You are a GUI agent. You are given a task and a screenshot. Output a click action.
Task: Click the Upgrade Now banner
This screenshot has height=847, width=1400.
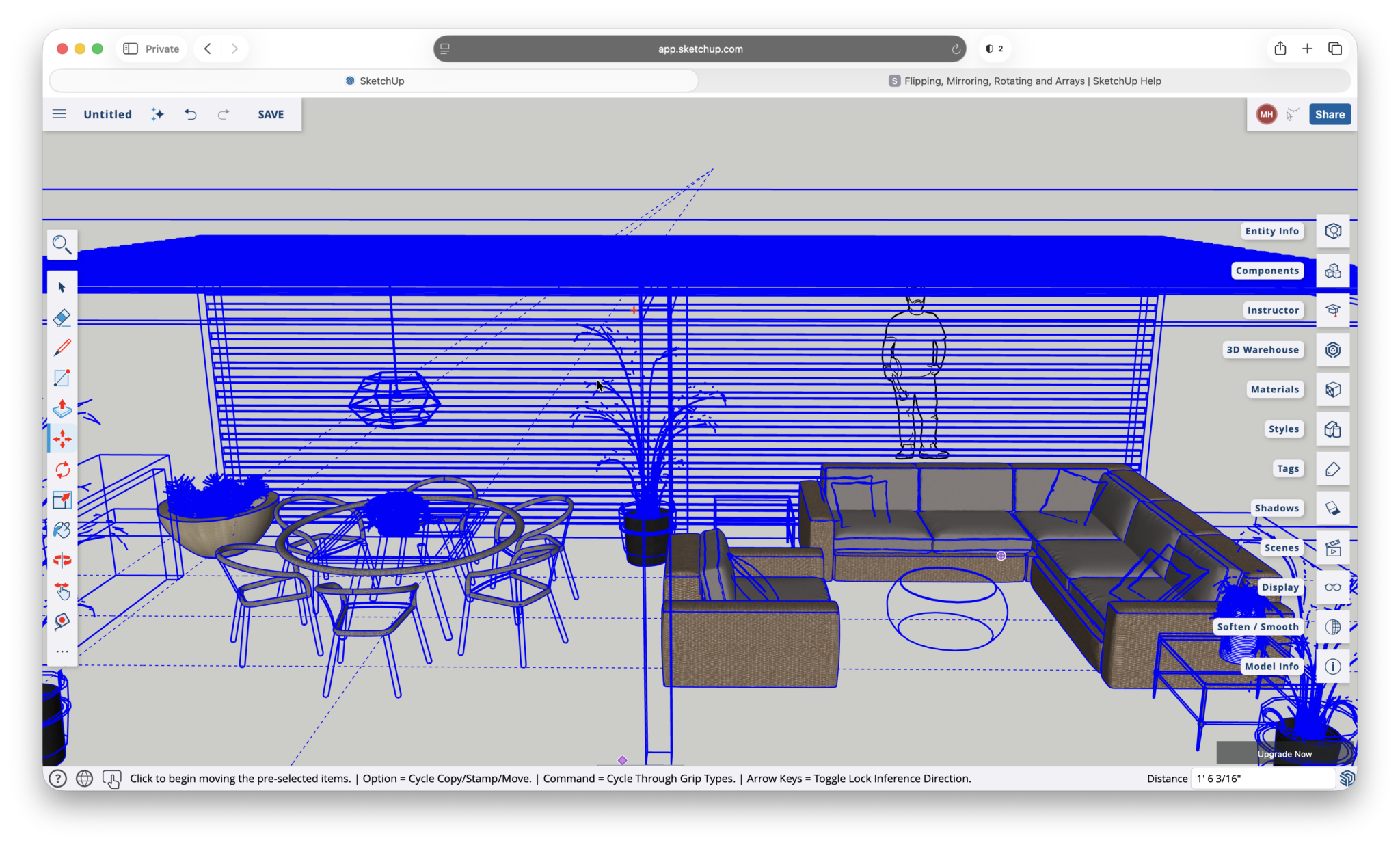point(1284,754)
